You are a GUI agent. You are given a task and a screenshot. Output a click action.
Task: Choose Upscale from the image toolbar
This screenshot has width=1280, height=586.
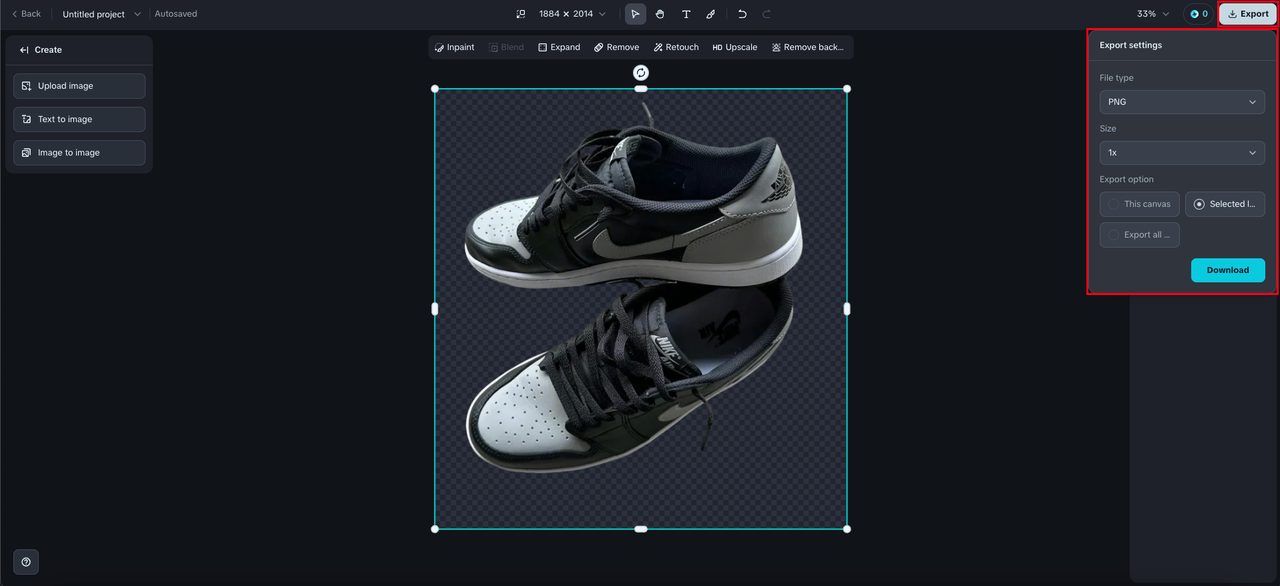tap(735, 47)
